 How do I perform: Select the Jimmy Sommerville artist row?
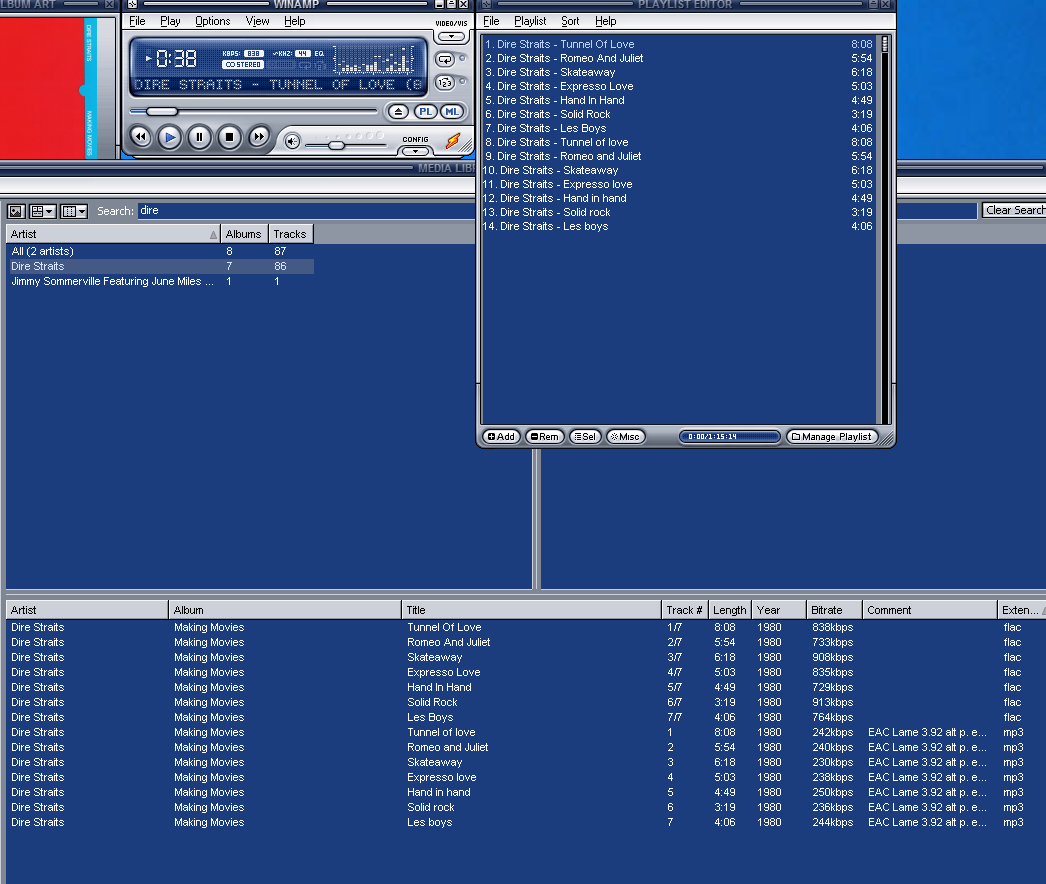160,282
